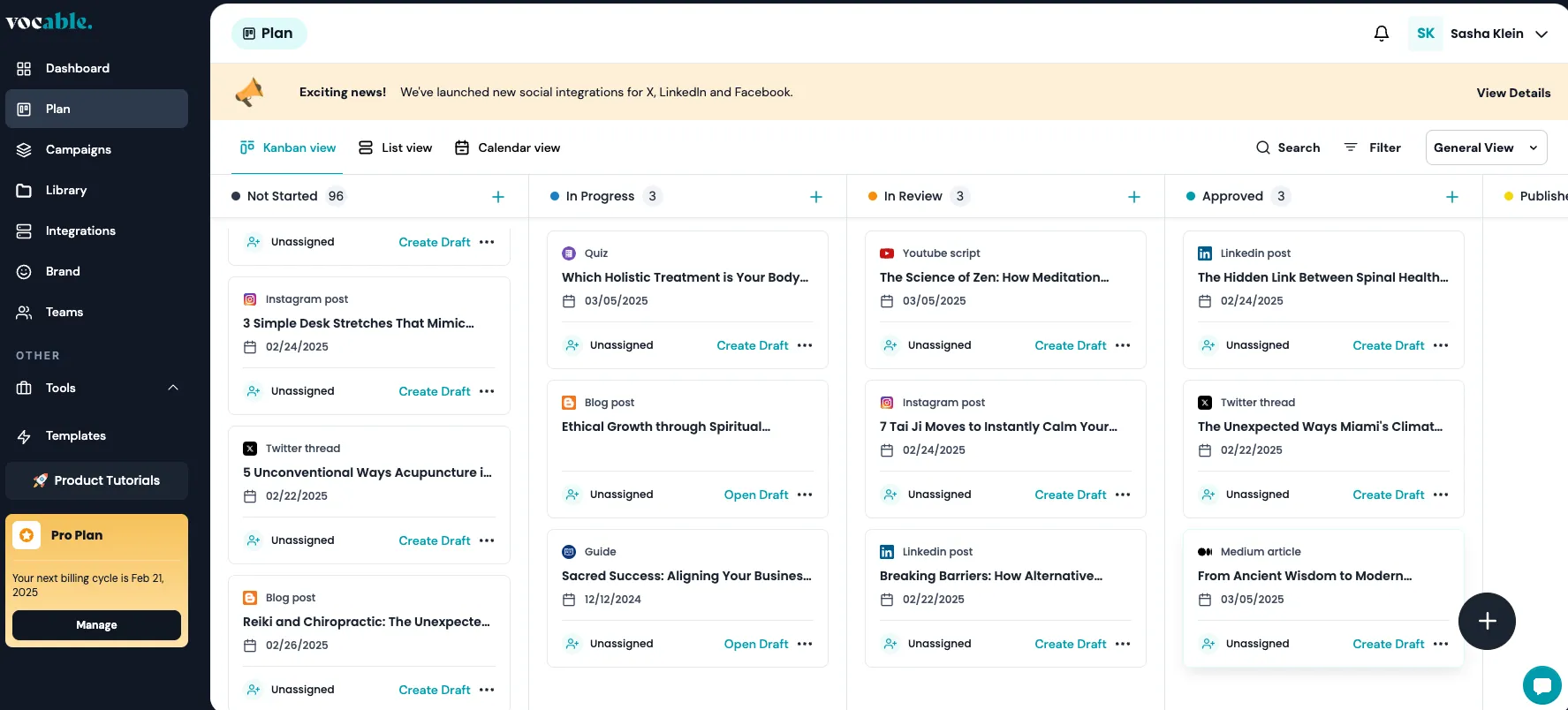
Task: Open Draft for Ethical Growth blog post
Action: coord(755,495)
